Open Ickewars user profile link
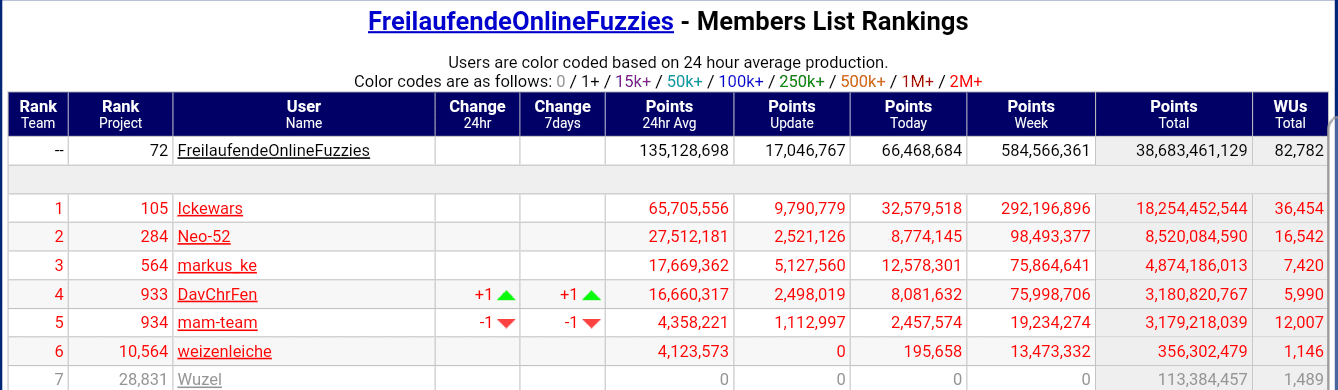The width and height of the screenshot is (1338, 390). [210, 209]
